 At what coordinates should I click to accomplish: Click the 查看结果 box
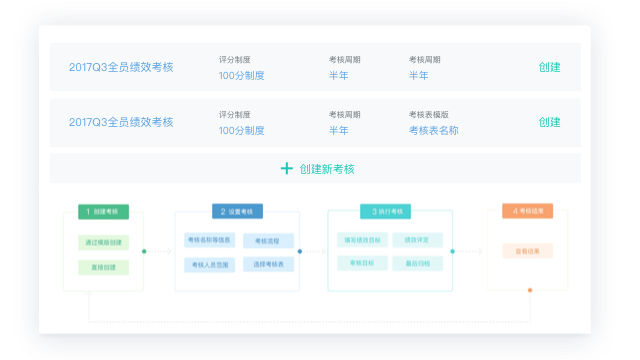point(527,251)
